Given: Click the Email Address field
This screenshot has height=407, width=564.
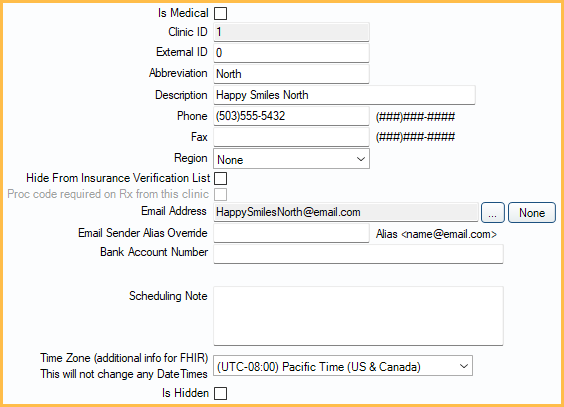Looking at the screenshot, I should pos(346,212).
